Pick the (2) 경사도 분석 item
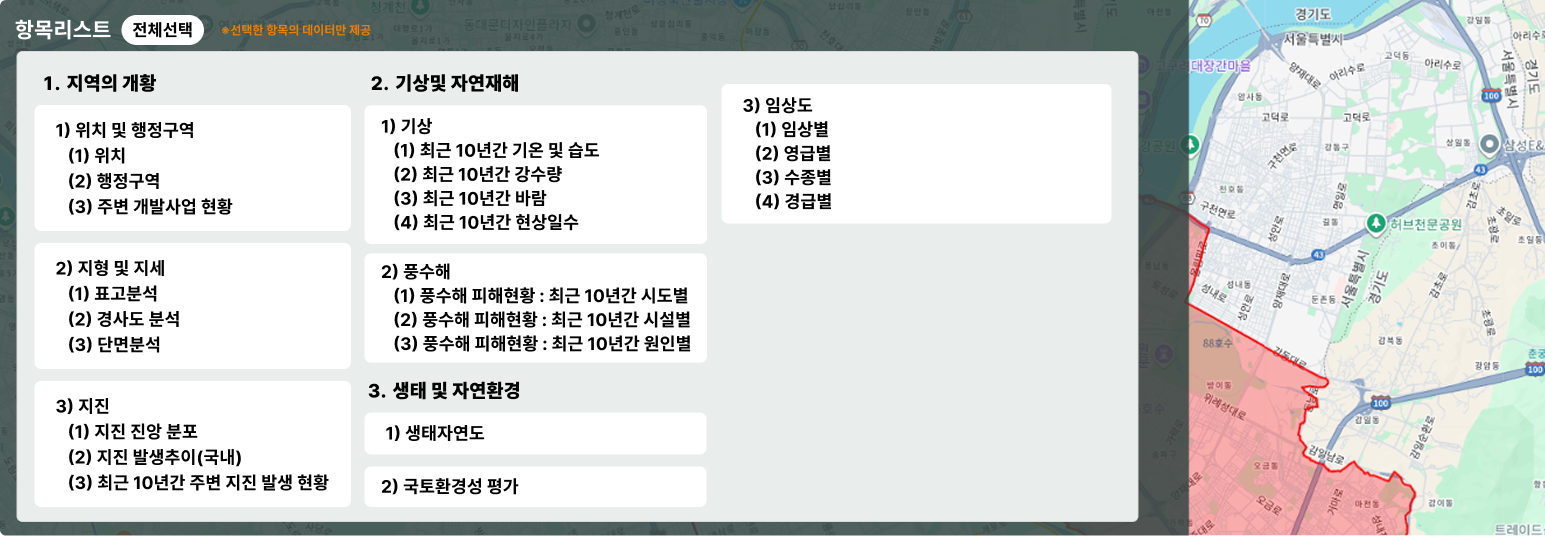Image resolution: width=1545 pixels, height=536 pixels. point(124,319)
